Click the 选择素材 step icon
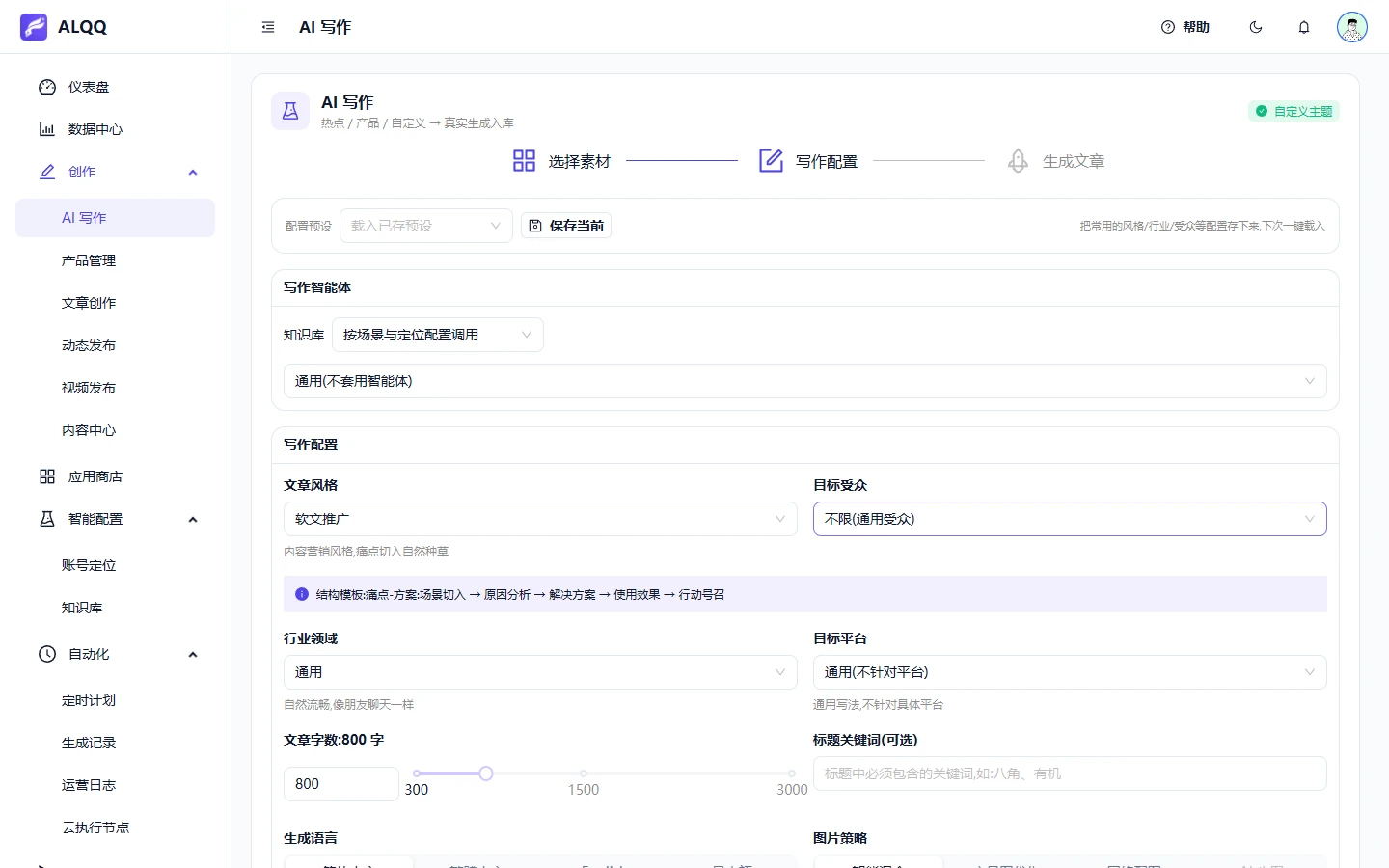 pyautogui.click(x=524, y=161)
